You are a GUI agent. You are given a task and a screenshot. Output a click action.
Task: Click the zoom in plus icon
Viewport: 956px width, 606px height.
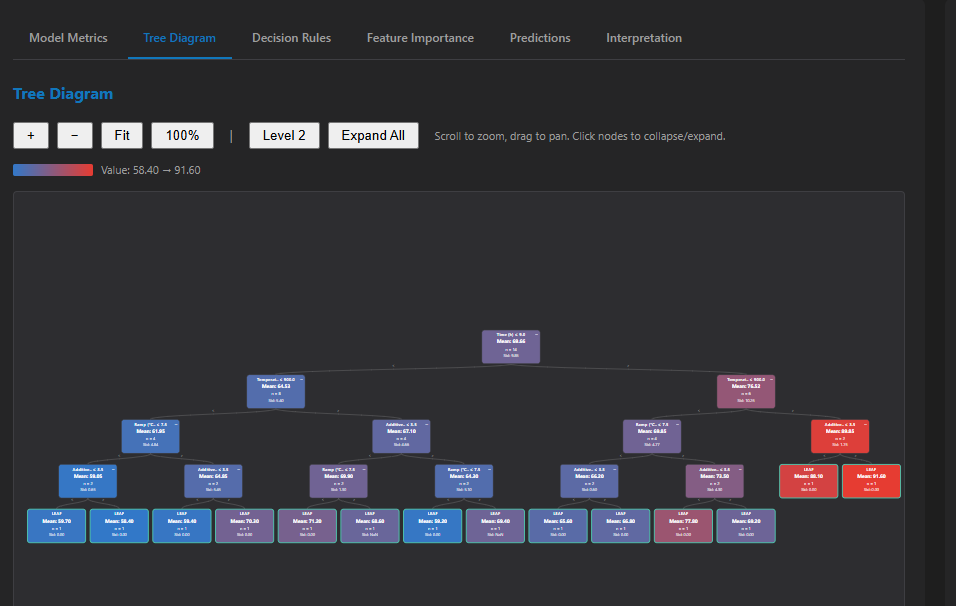click(30, 135)
